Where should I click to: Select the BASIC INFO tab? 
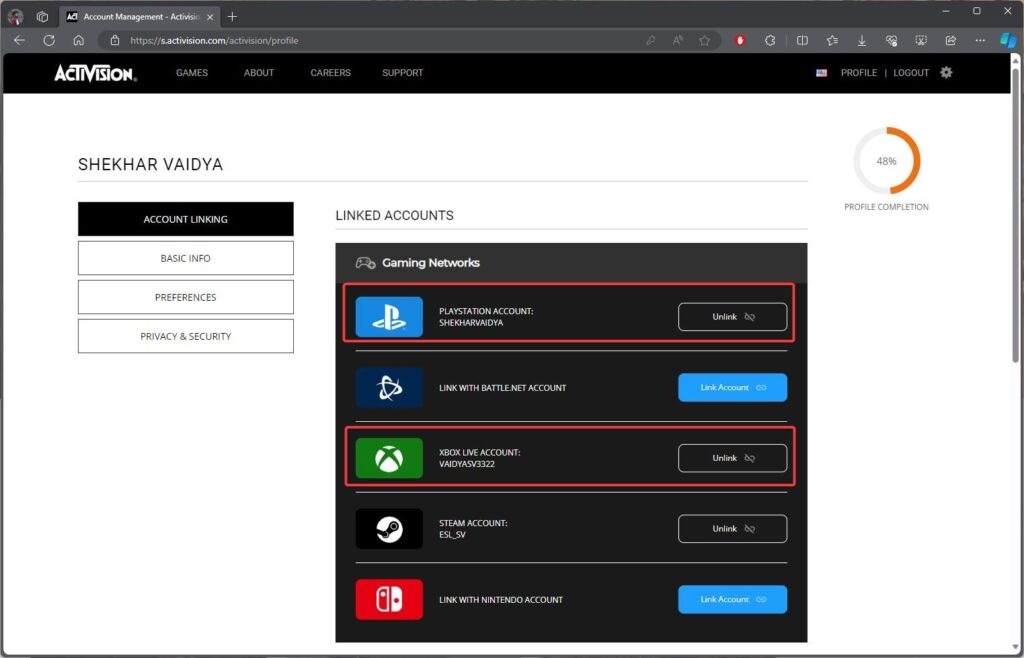pyautogui.click(x=185, y=258)
